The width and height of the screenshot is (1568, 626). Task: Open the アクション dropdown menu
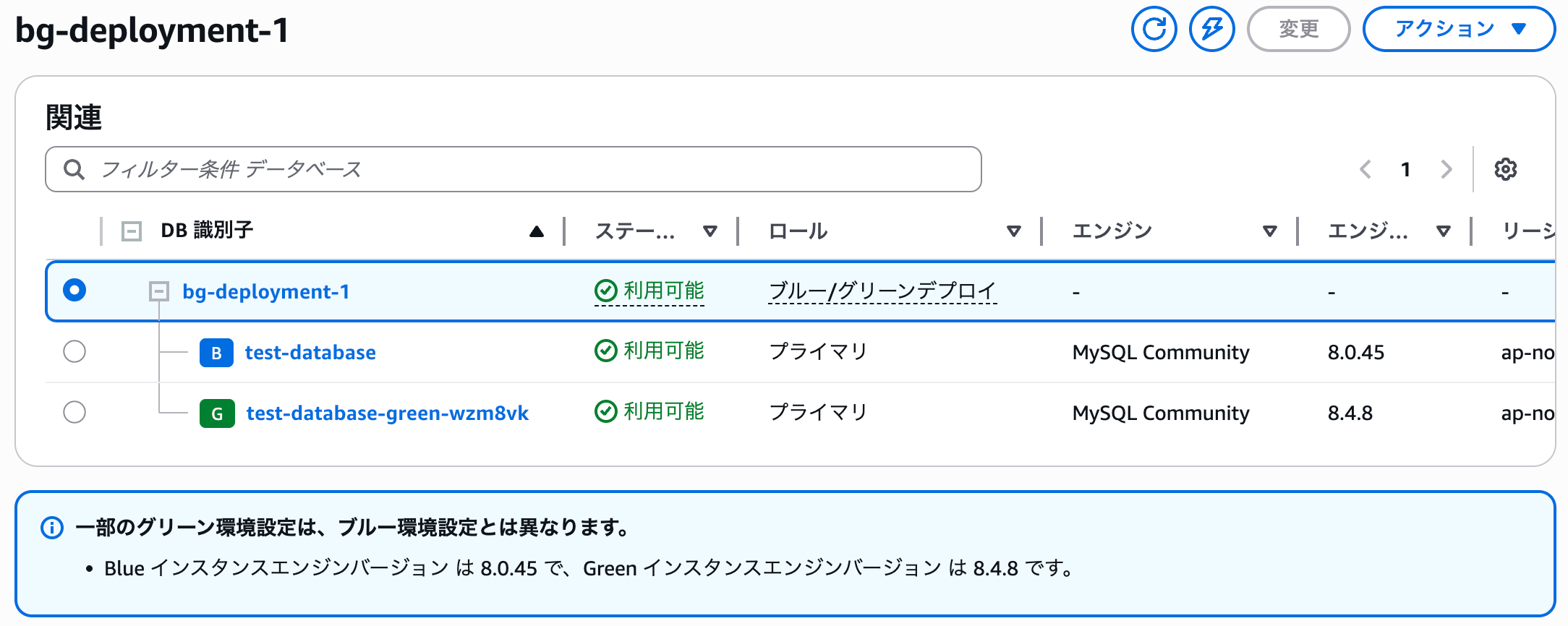[1458, 29]
